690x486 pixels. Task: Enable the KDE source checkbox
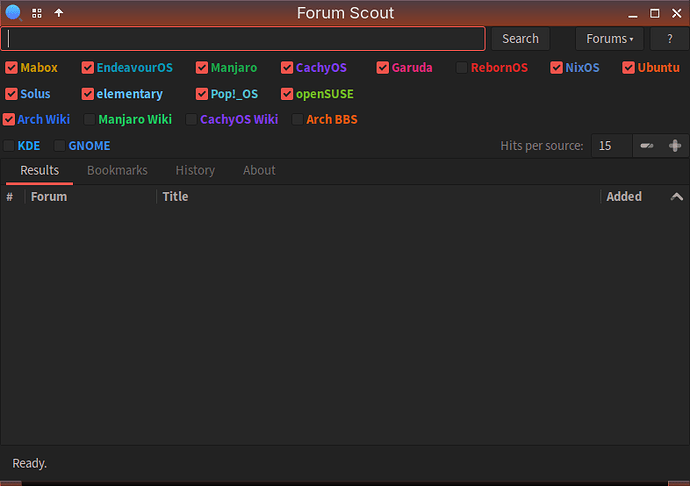click(9, 146)
